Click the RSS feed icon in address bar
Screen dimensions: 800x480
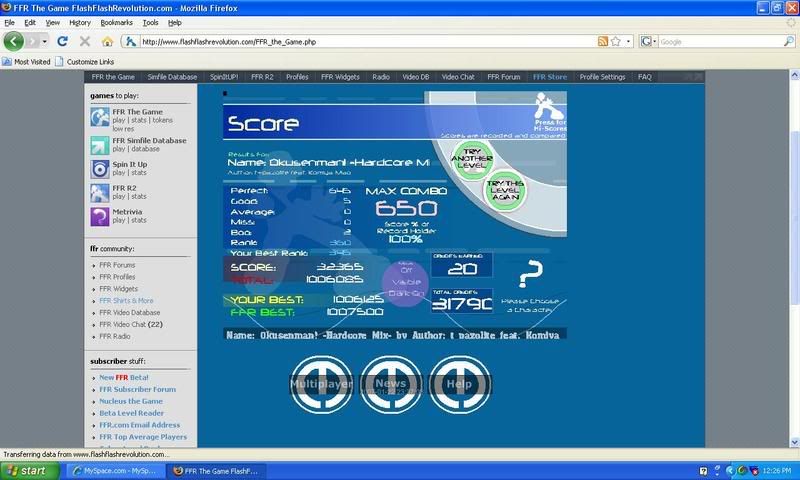point(603,42)
